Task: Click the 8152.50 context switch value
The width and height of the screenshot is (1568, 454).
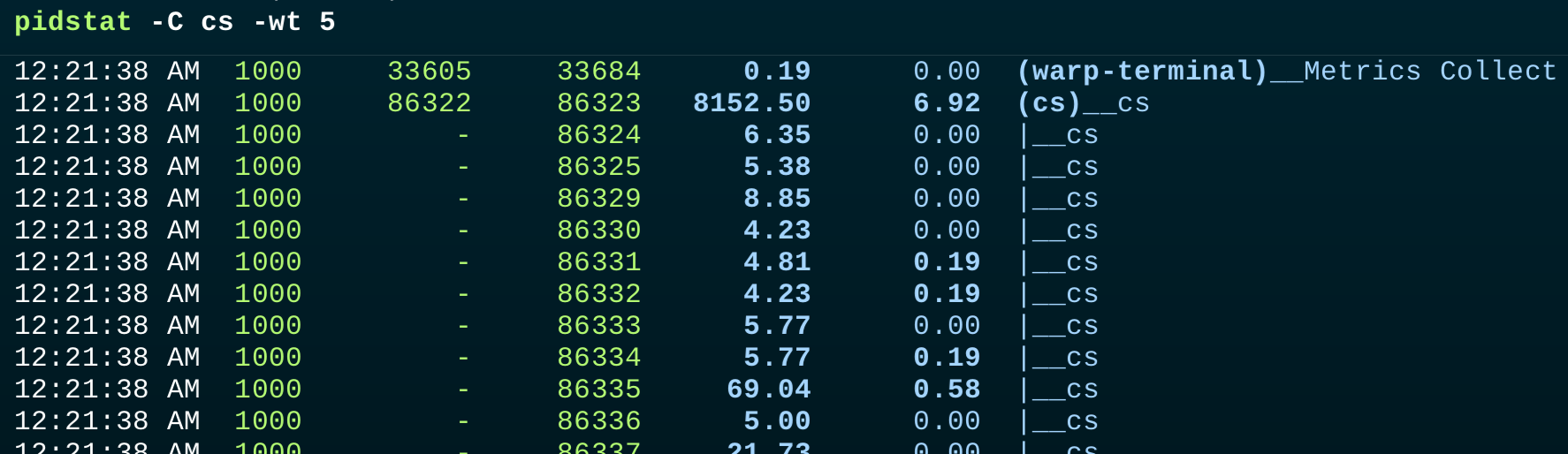Action: point(751,103)
